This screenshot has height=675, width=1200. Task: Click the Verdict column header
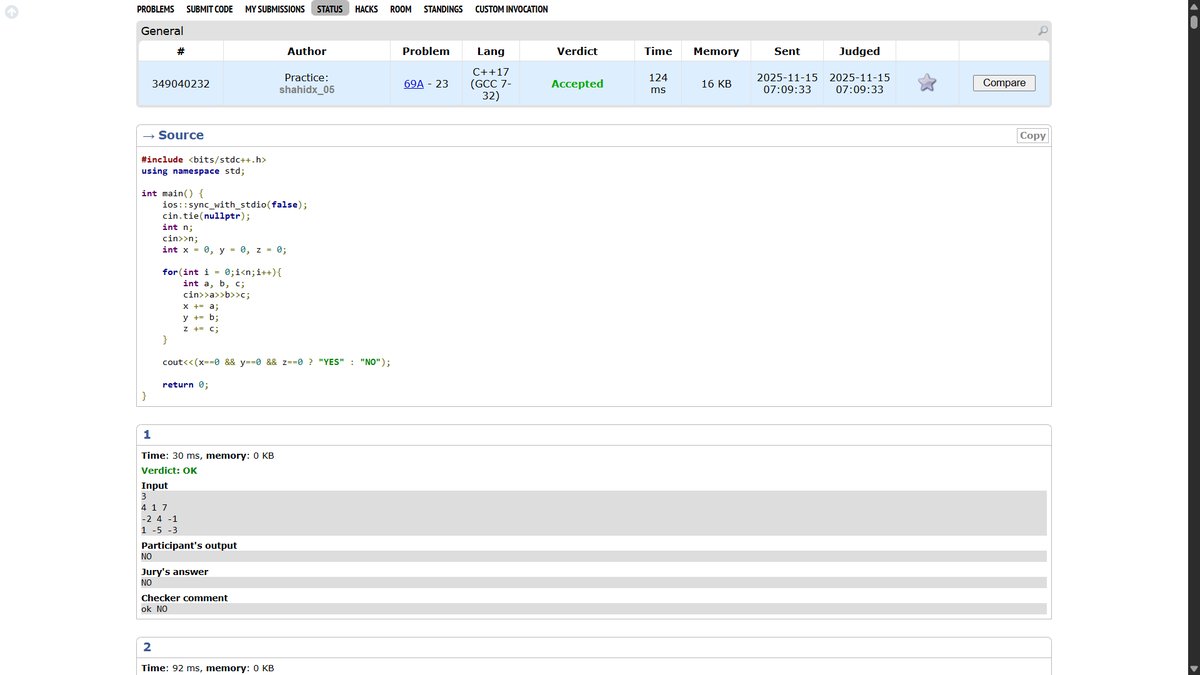[x=577, y=51]
